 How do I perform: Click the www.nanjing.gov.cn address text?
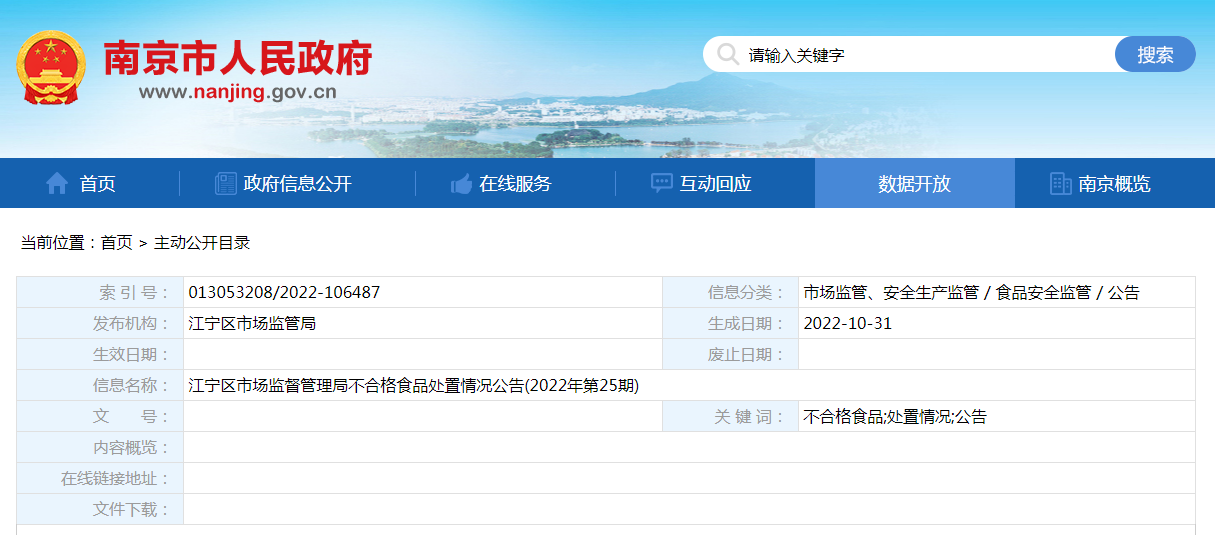coord(238,93)
